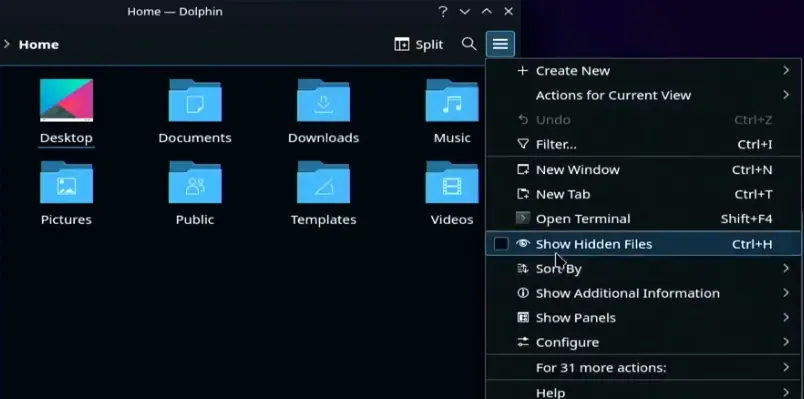Open the Pictures folder icon
This screenshot has width=804, height=399.
[67, 182]
